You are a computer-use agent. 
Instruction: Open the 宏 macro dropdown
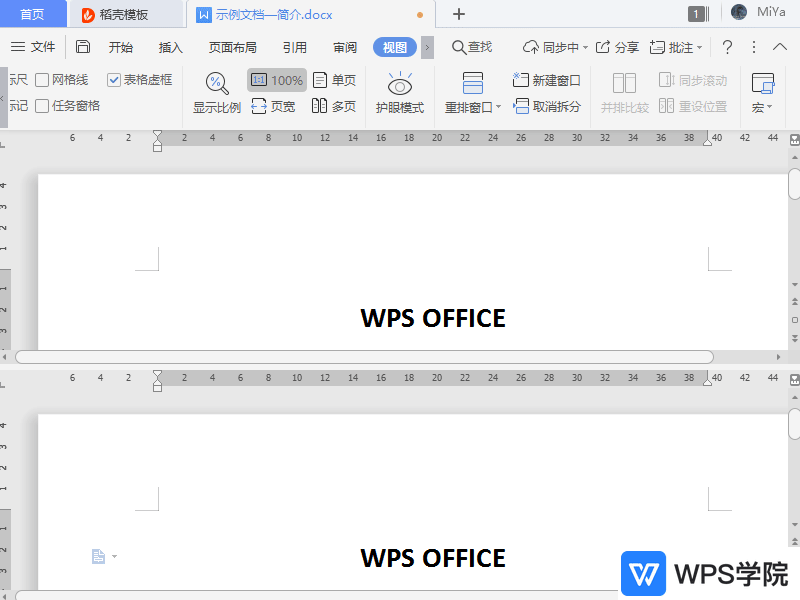(x=762, y=107)
